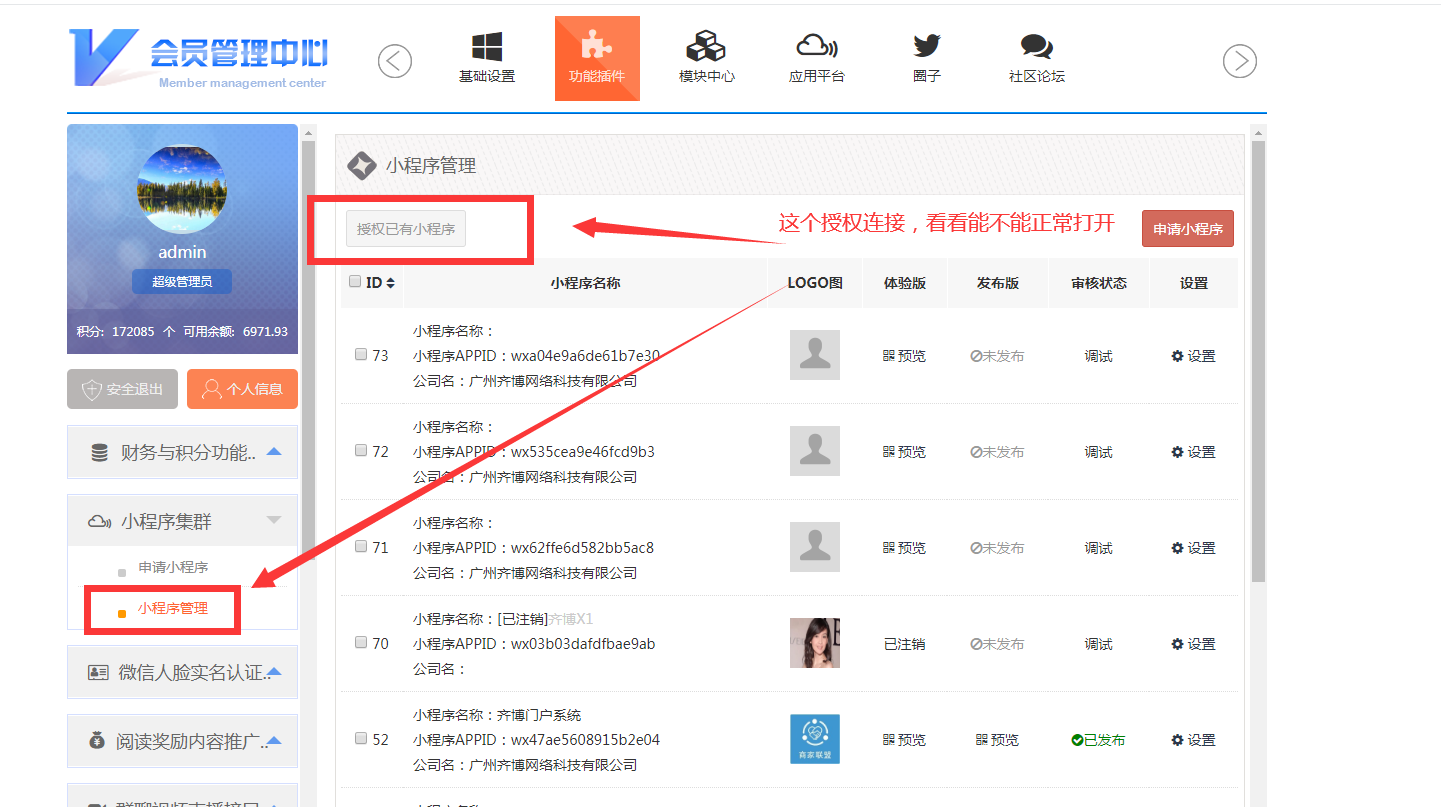Viewport: 1441px width, 807px height.
Task: Click the 齐家联盟 logo thumbnail in row 52
Action: 814,739
